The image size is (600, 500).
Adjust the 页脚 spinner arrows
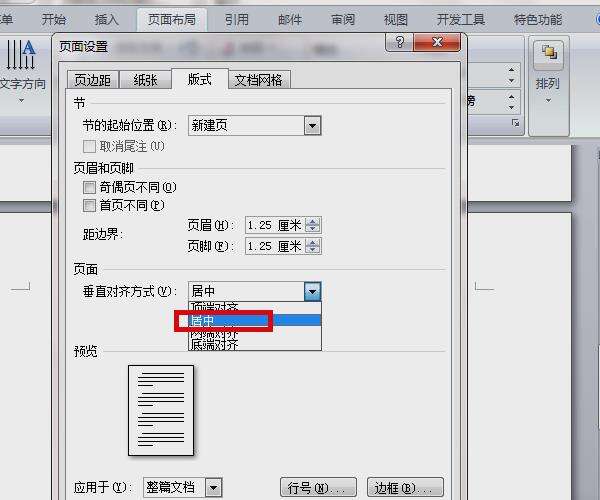tap(313, 246)
